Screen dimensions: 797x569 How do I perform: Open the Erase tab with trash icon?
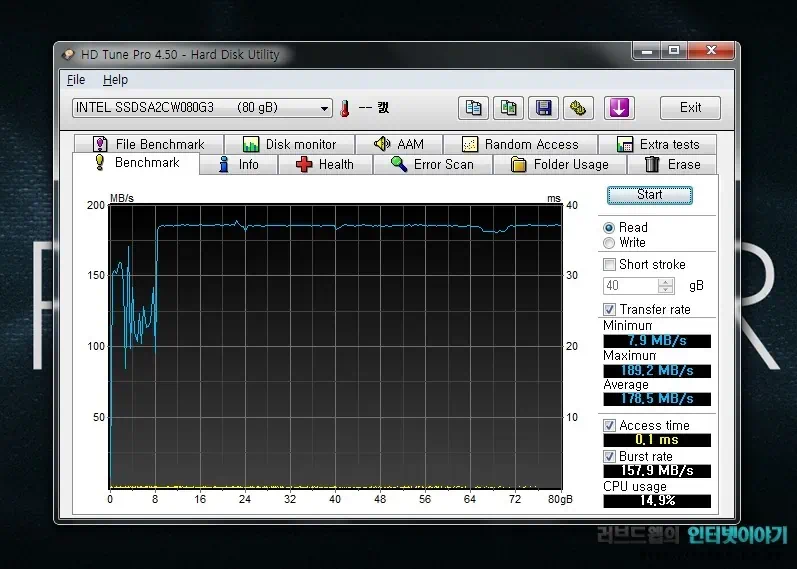click(x=672, y=165)
